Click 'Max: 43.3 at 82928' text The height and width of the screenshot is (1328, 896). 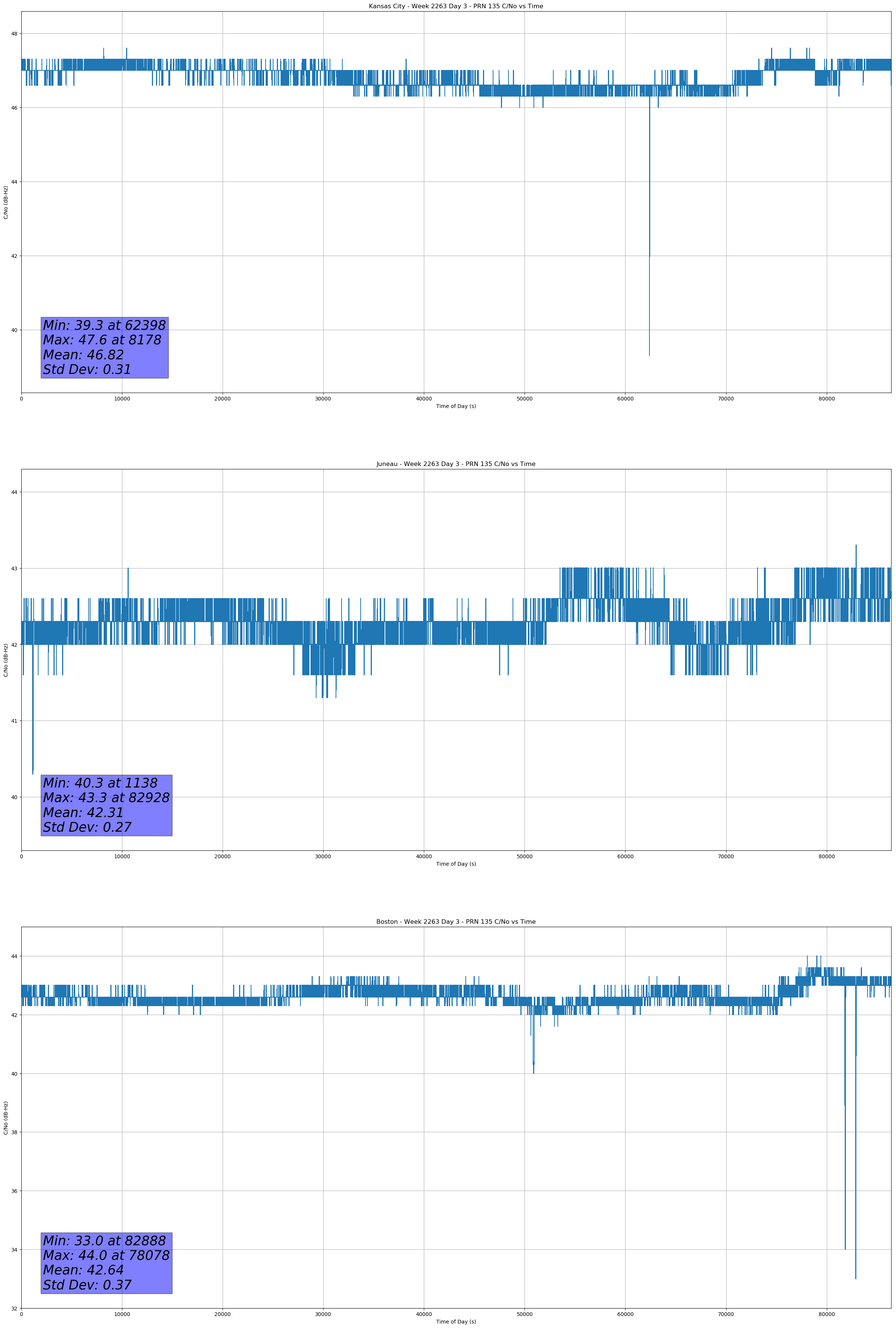point(106,798)
